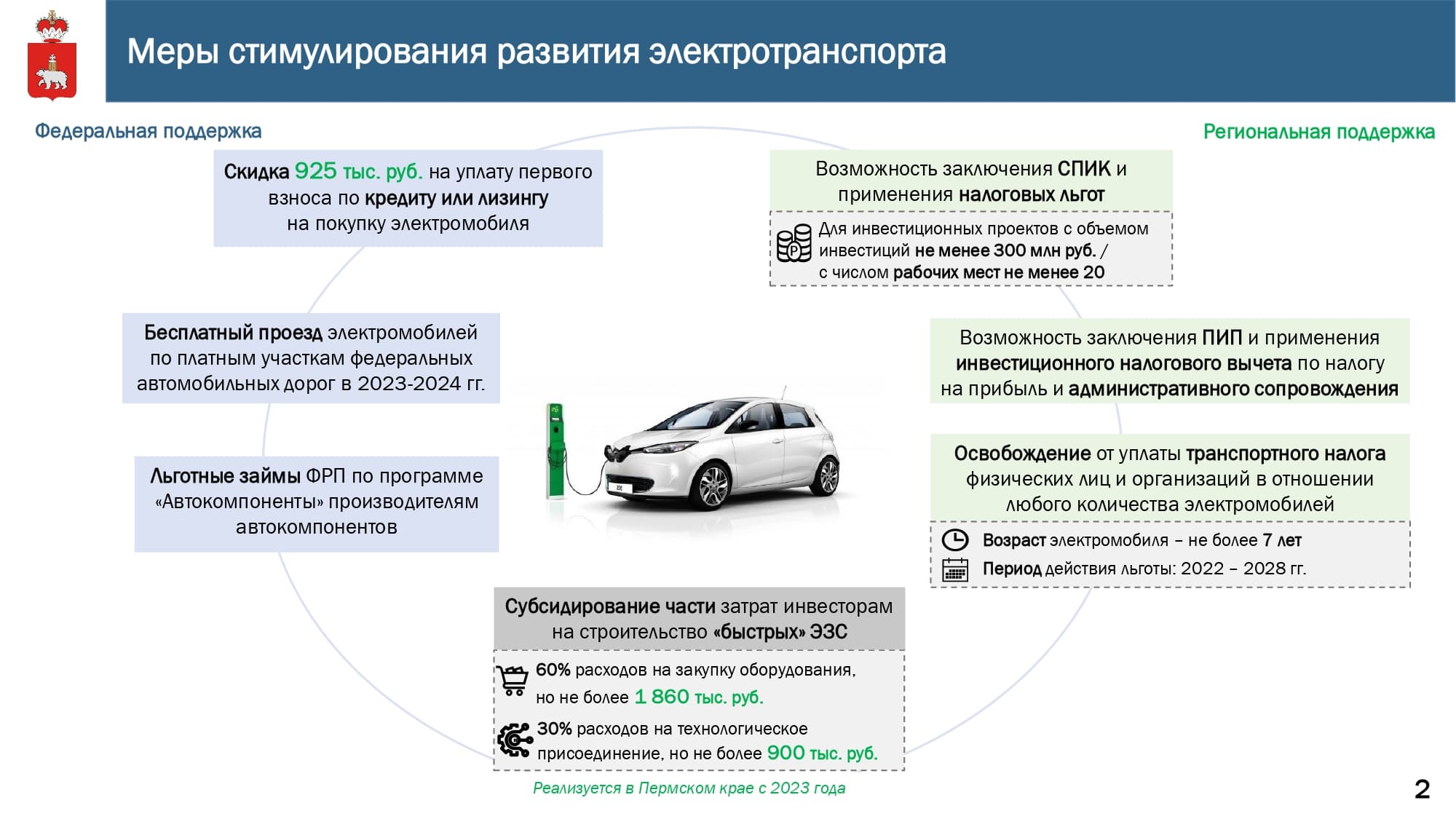Click the ФРП preferential loans box

[317, 502]
